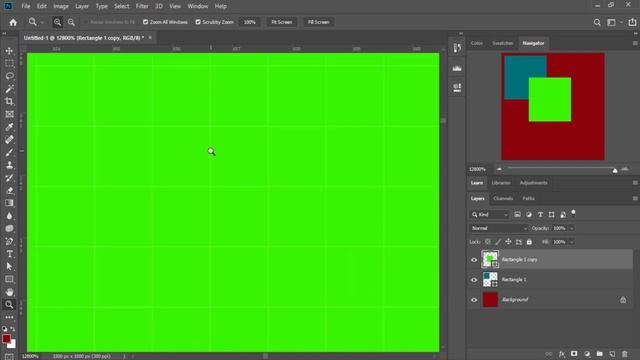Open the Fill slider dropdown arrow

tap(572, 242)
